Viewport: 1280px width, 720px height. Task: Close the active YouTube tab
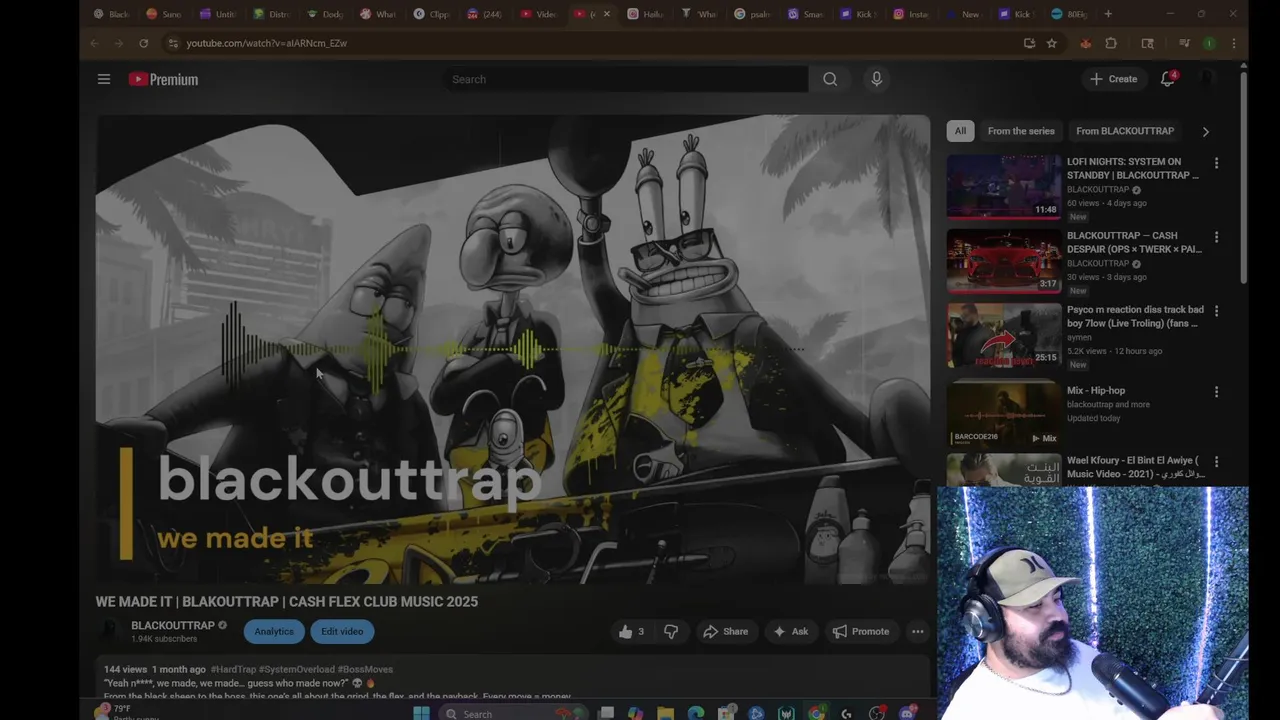coord(606,14)
